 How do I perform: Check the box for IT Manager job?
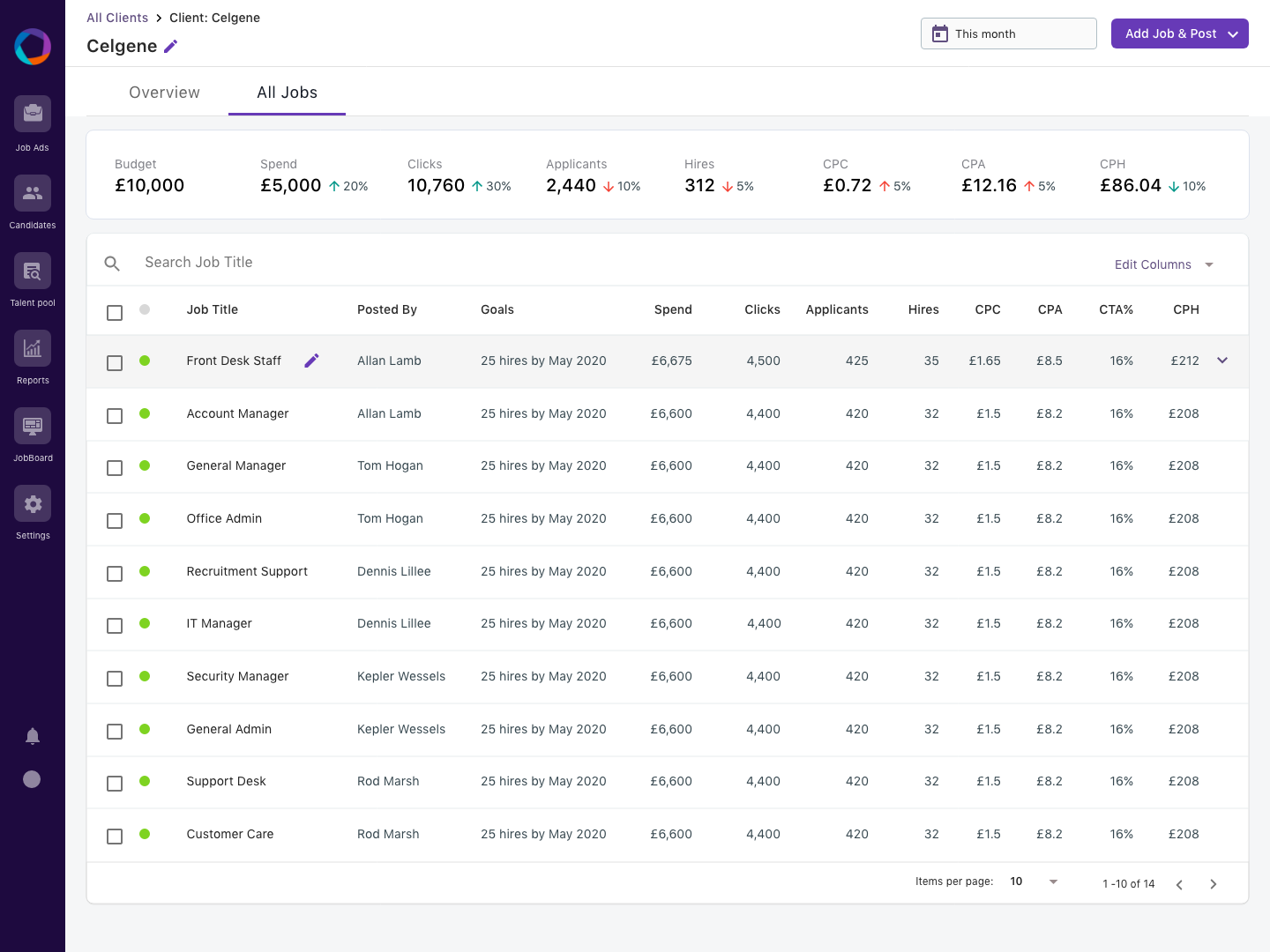click(115, 626)
